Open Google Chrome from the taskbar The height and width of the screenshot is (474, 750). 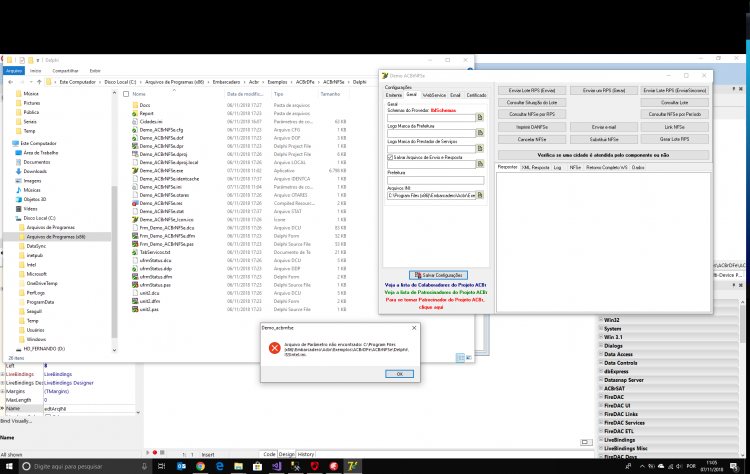tap(200, 466)
